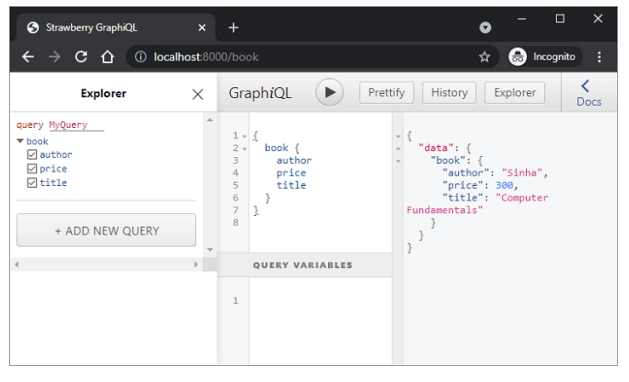Uncheck the price field checkbox
The width and height of the screenshot is (629, 382).
32,169
